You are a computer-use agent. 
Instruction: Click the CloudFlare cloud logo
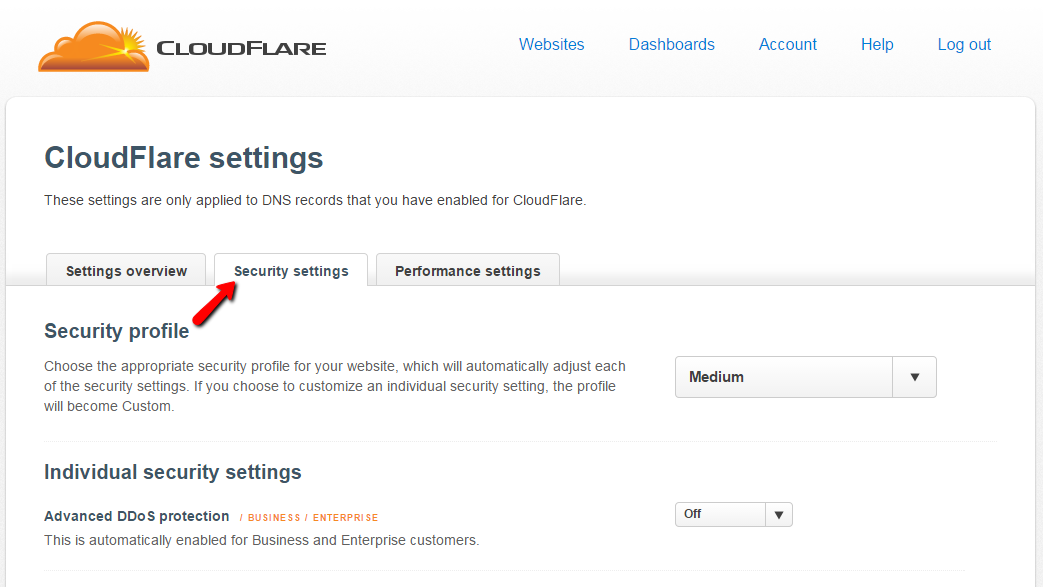coord(94,46)
